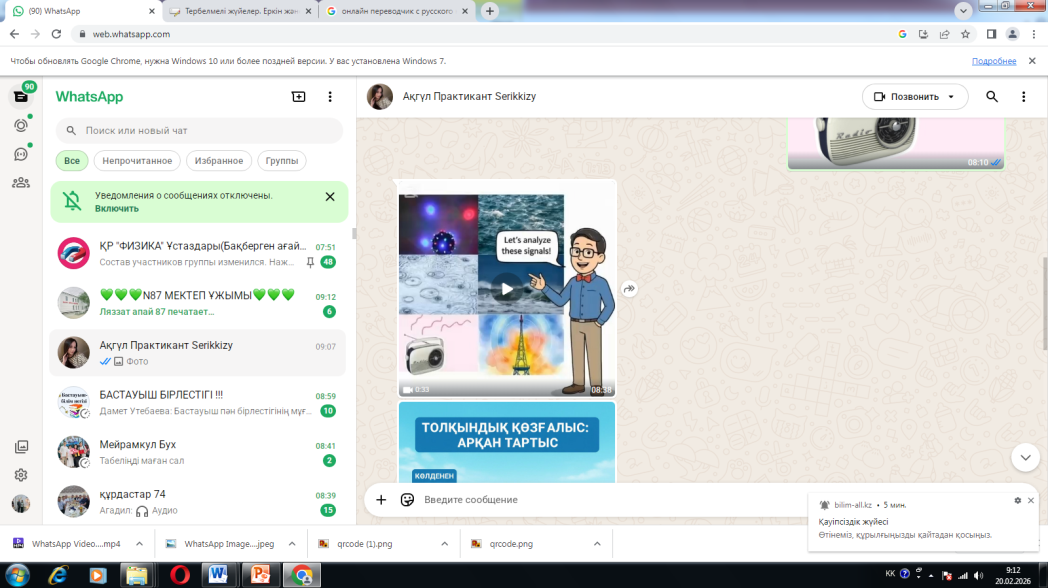The height and width of the screenshot is (588, 1048).
Task: Jump to latest messages with down arrow
Action: click(x=1025, y=458)
